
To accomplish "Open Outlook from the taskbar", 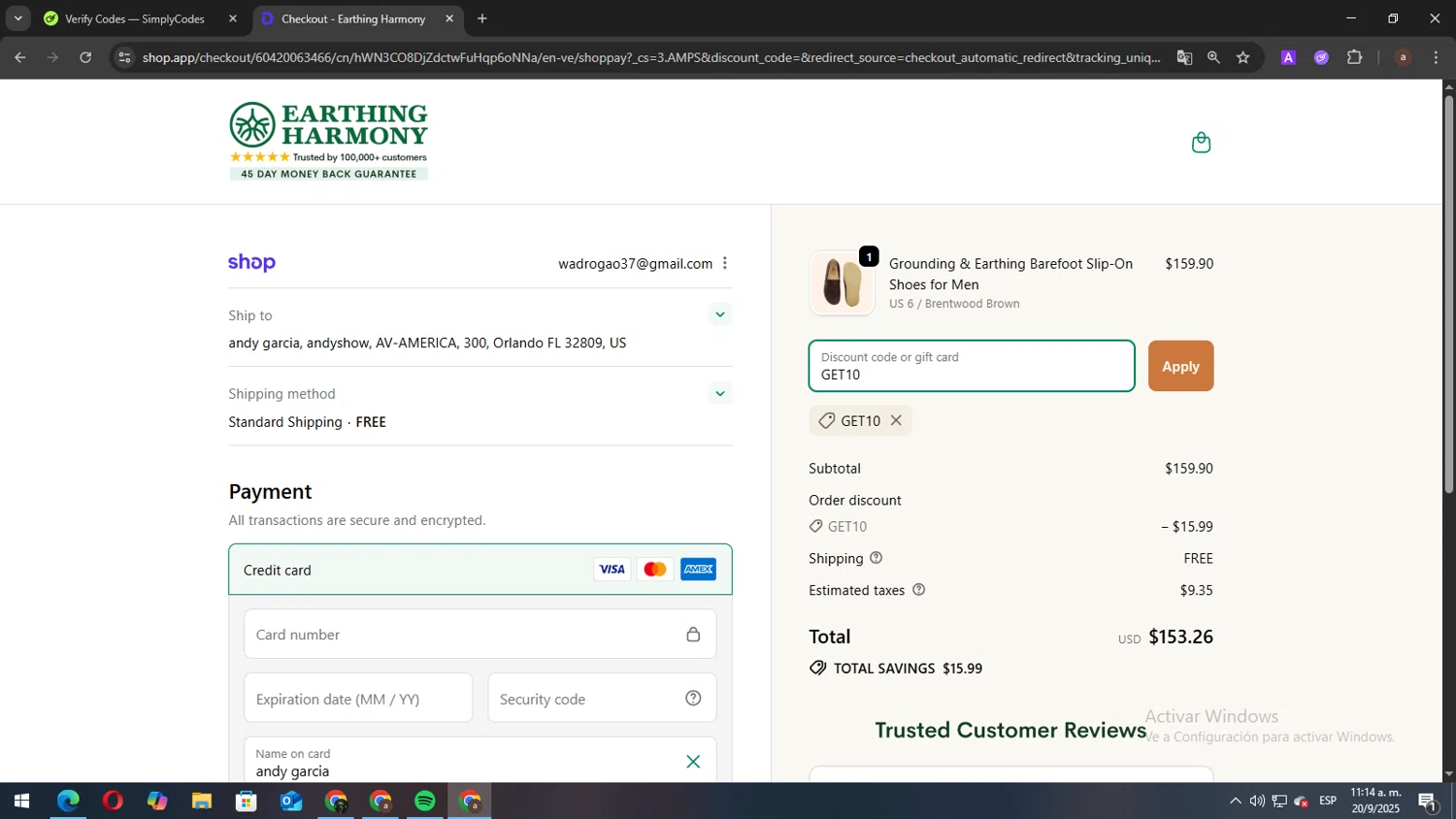I will click(x=291, y=801).
